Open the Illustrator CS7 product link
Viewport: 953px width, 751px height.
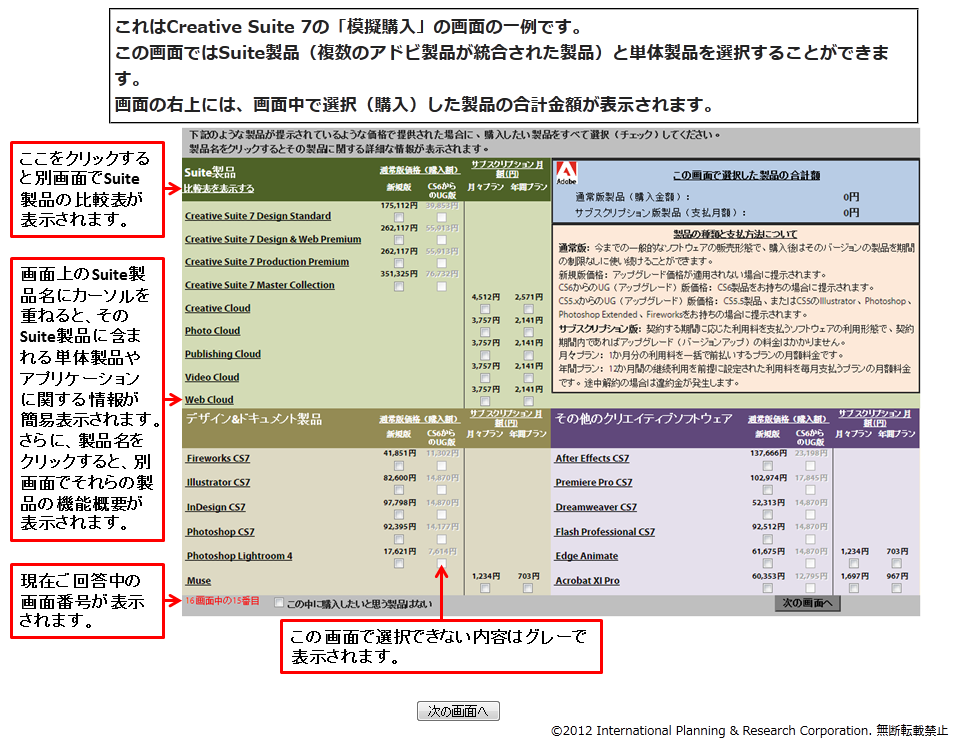pyautogui.click(x=218, y=483)
